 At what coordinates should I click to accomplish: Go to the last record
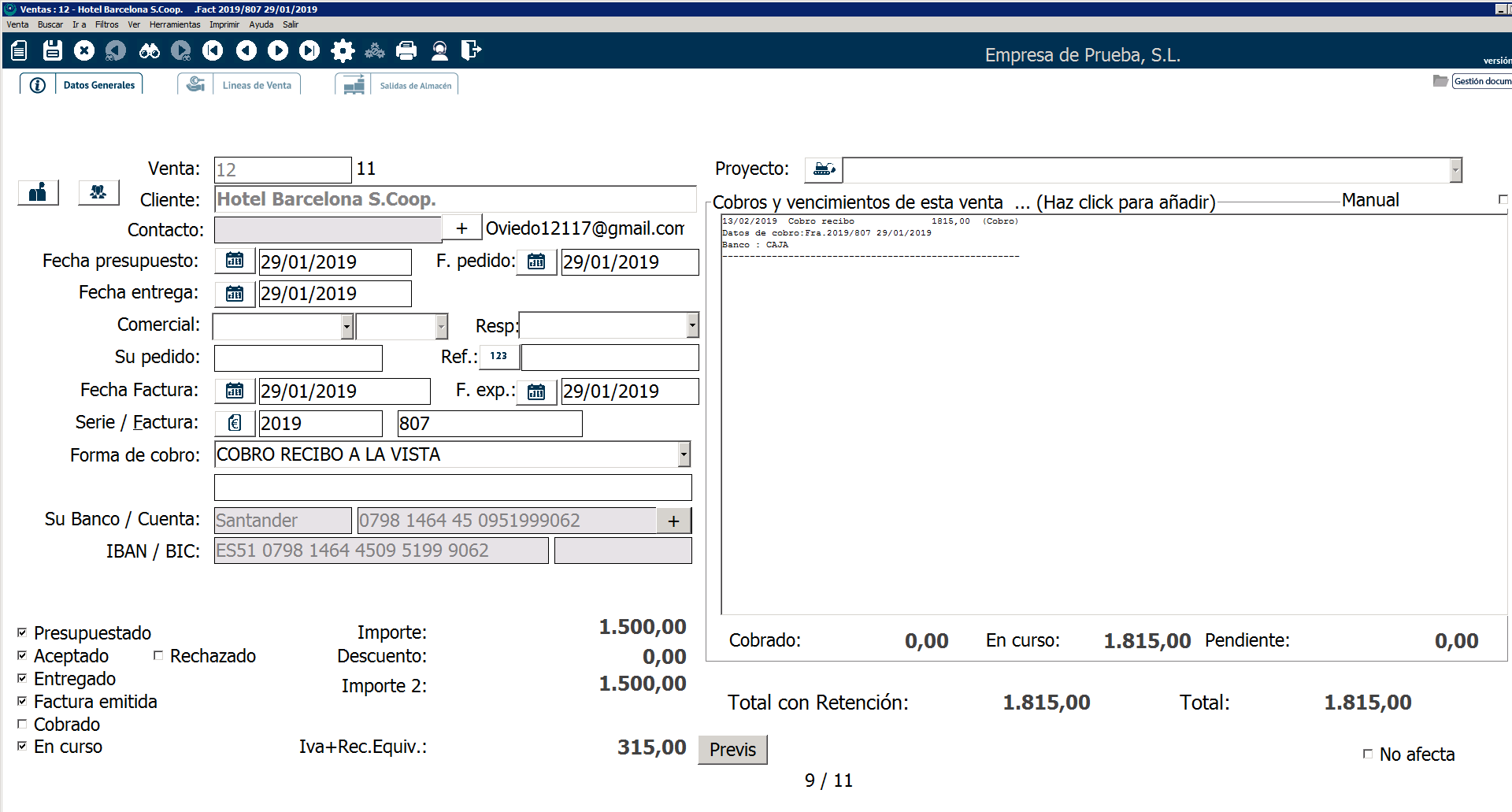tap(309, 50)
